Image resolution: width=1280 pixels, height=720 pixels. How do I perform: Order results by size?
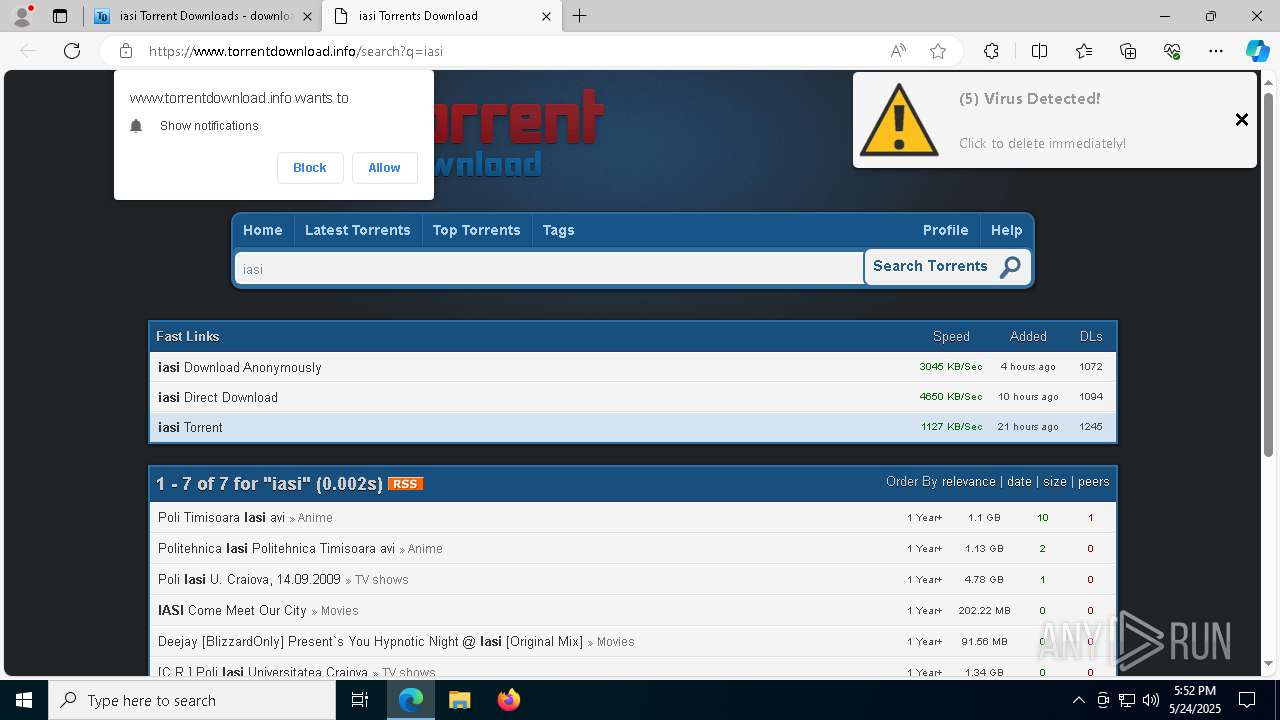click(1055, 482)
